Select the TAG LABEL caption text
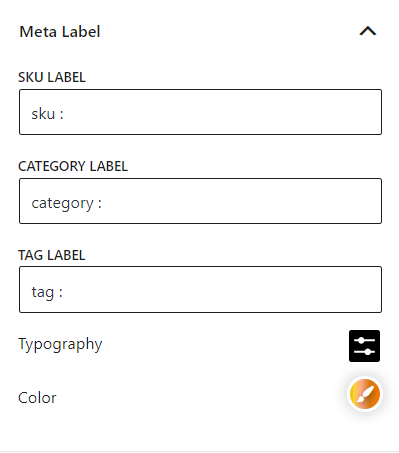The width and height of the screenshot is (399, 453). 52,255
